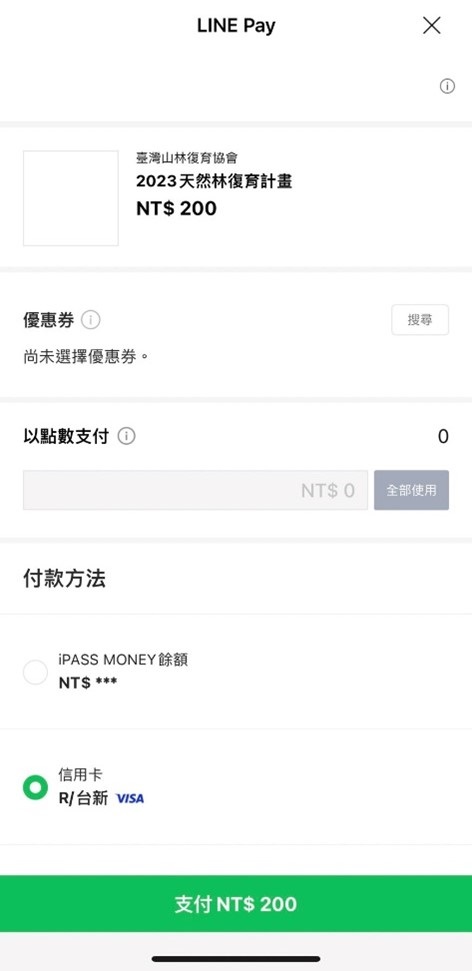Tap the blank product thumbnail image
Viewport: 472px width, 971px height.
[71, 198]
